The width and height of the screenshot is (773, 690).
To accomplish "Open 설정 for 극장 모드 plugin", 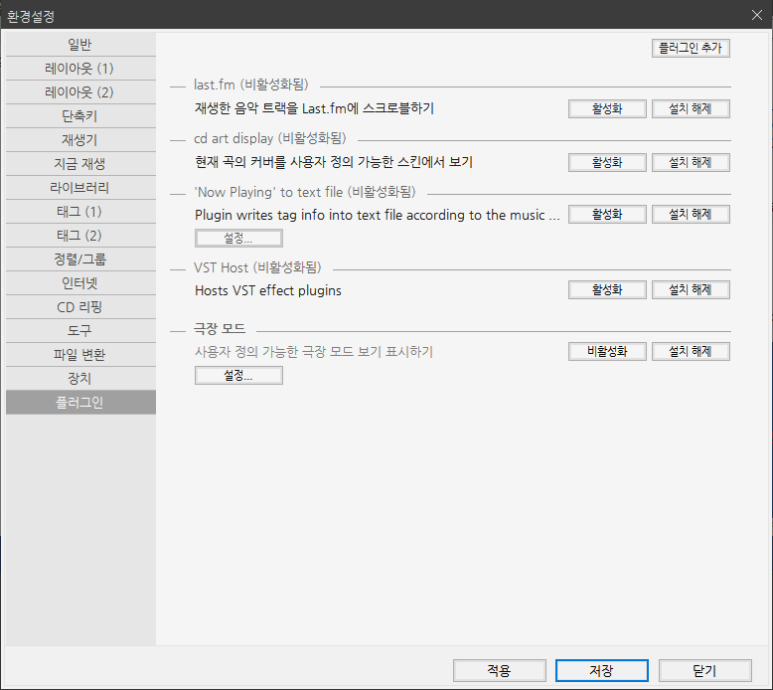I will pos(239,376).
